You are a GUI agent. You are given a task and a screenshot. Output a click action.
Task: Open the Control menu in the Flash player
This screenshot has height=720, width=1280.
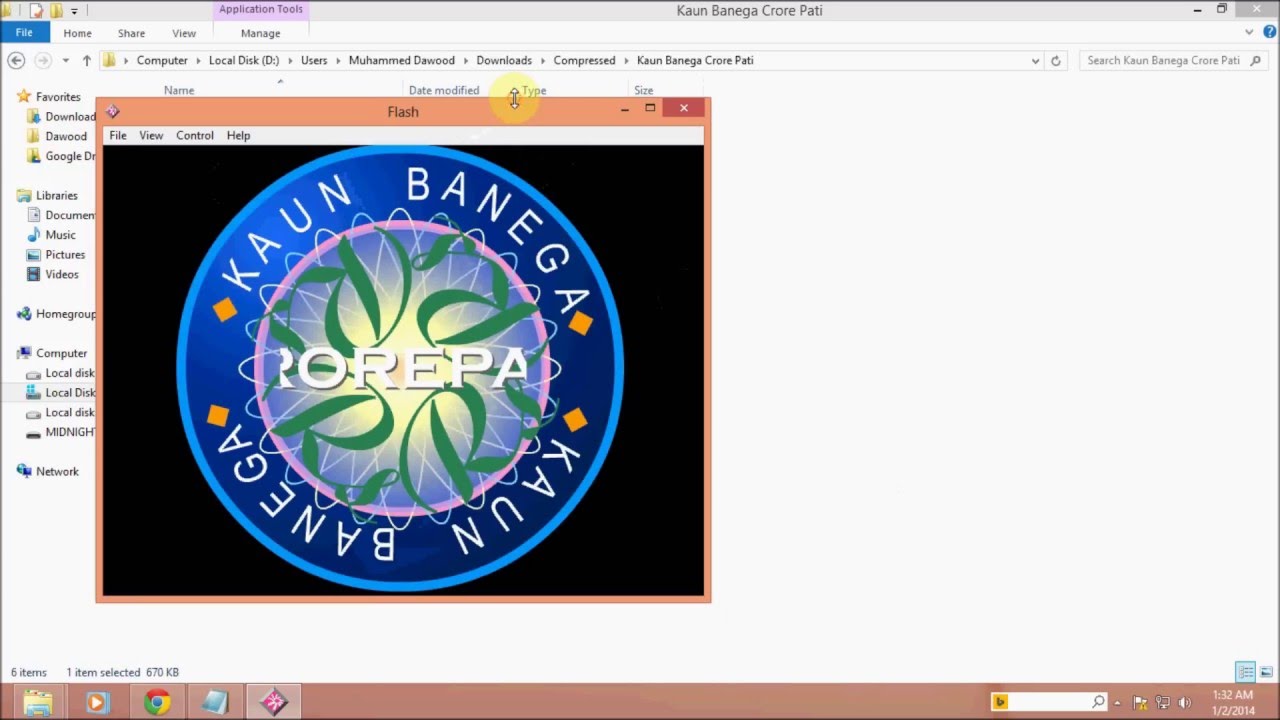pos(195,135)
